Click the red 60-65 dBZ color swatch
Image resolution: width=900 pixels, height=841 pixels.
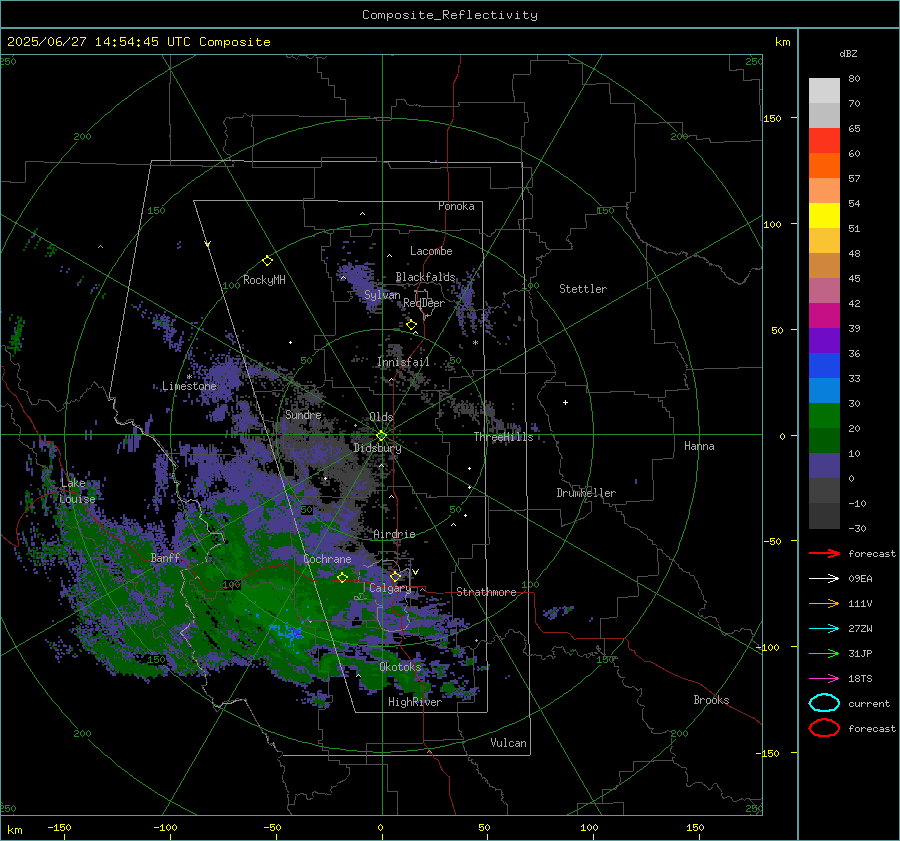[824, 141]
